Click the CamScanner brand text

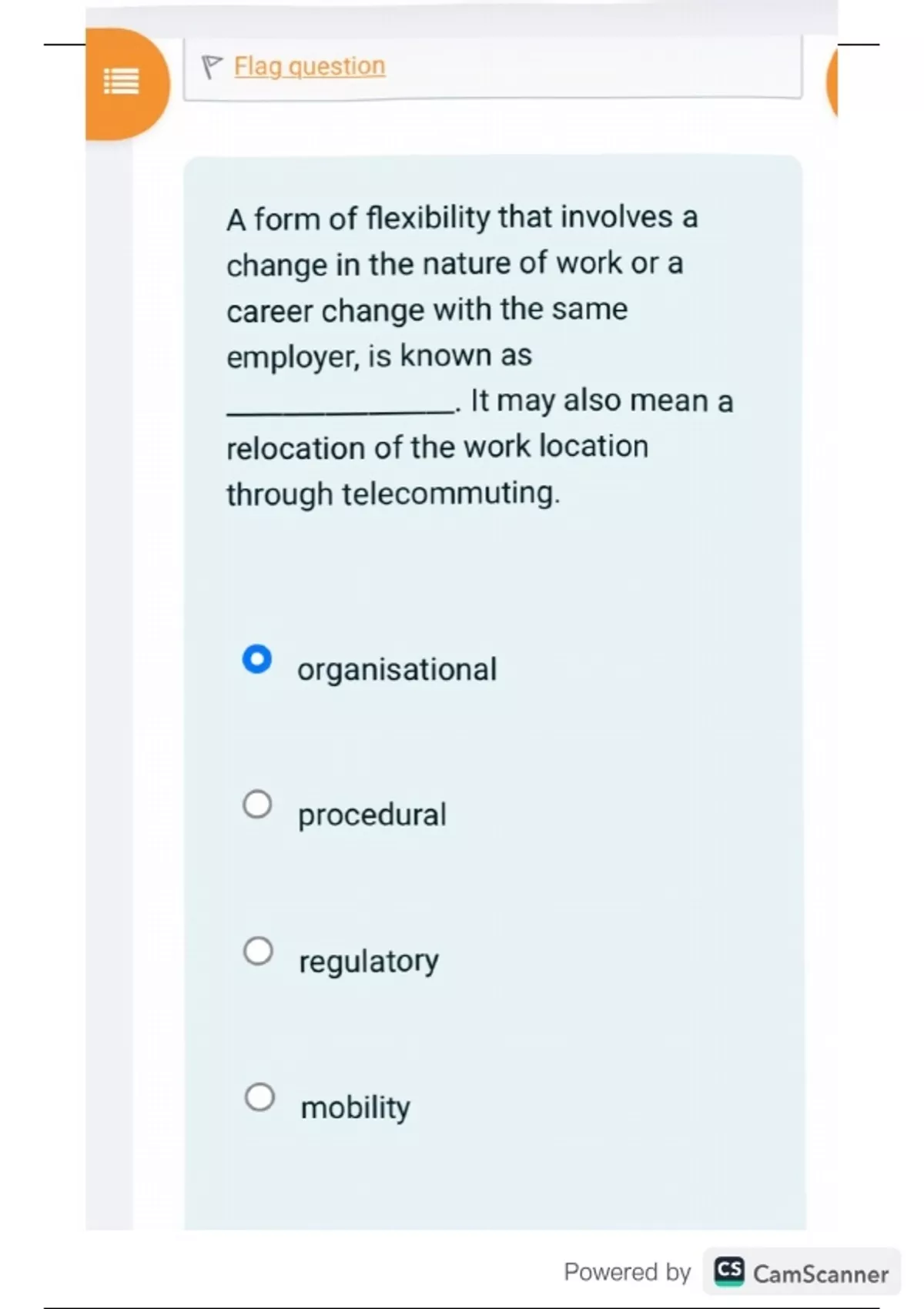(x=820, y=1274)
